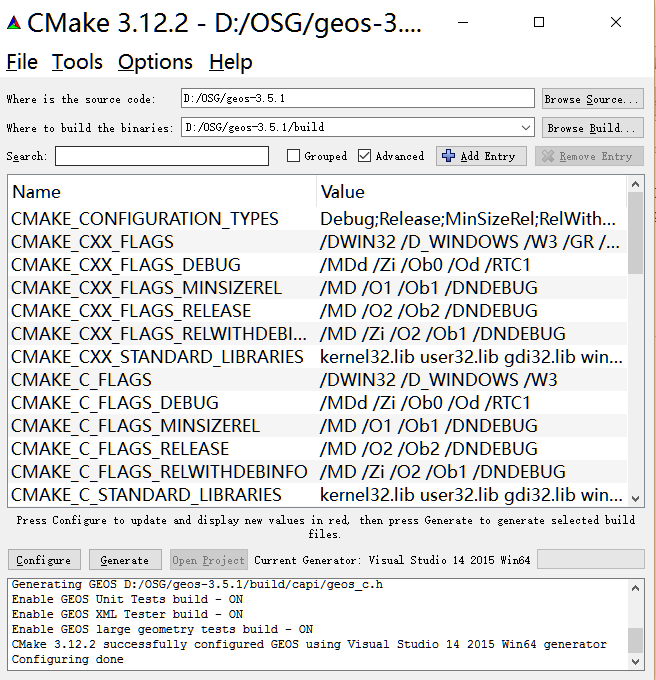656x680 pixels.
Task: Open the Options menu
Action: tap(155, 62)
